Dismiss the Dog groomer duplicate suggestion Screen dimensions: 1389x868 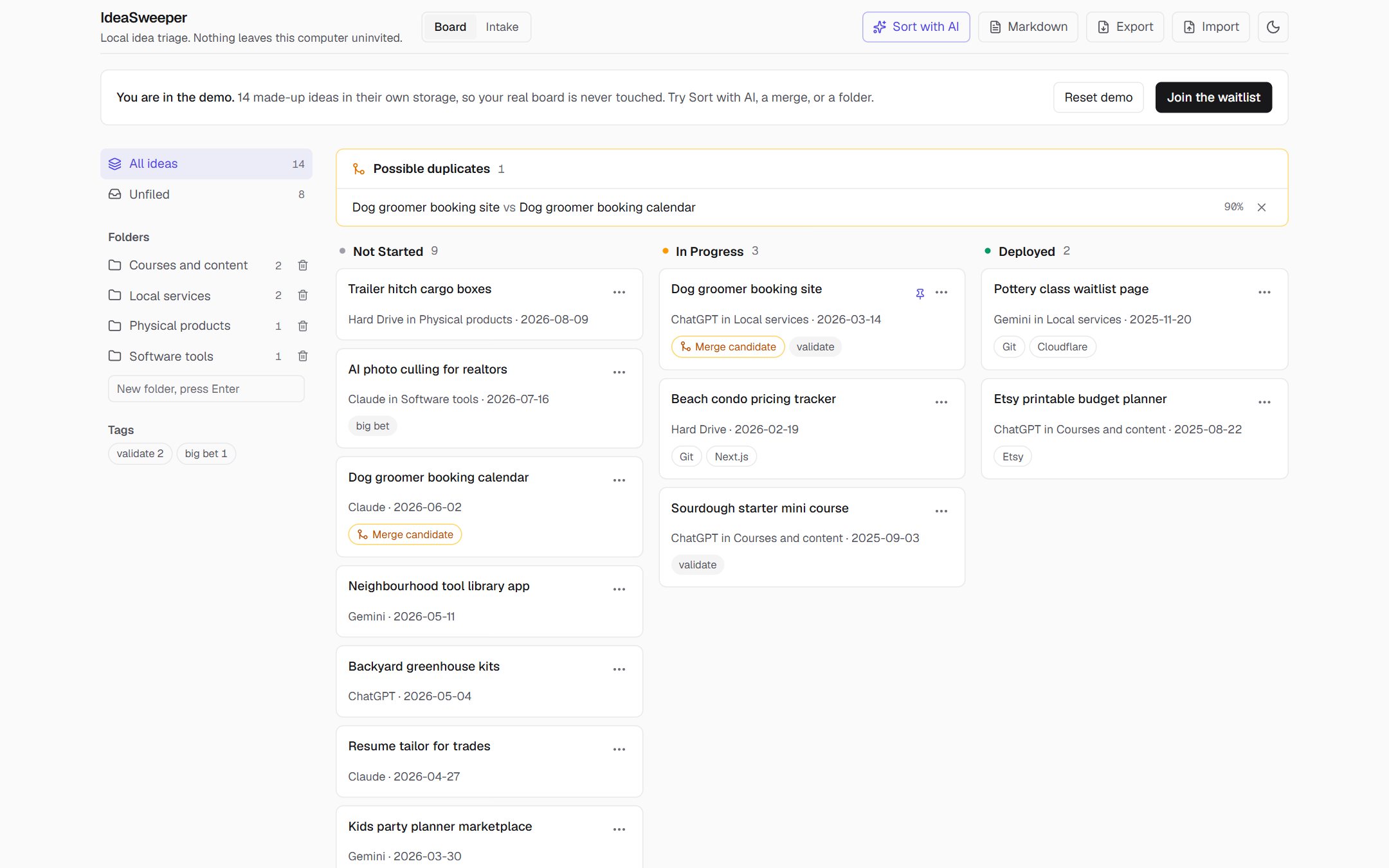pyautogui.click(x=1262, y=207)
